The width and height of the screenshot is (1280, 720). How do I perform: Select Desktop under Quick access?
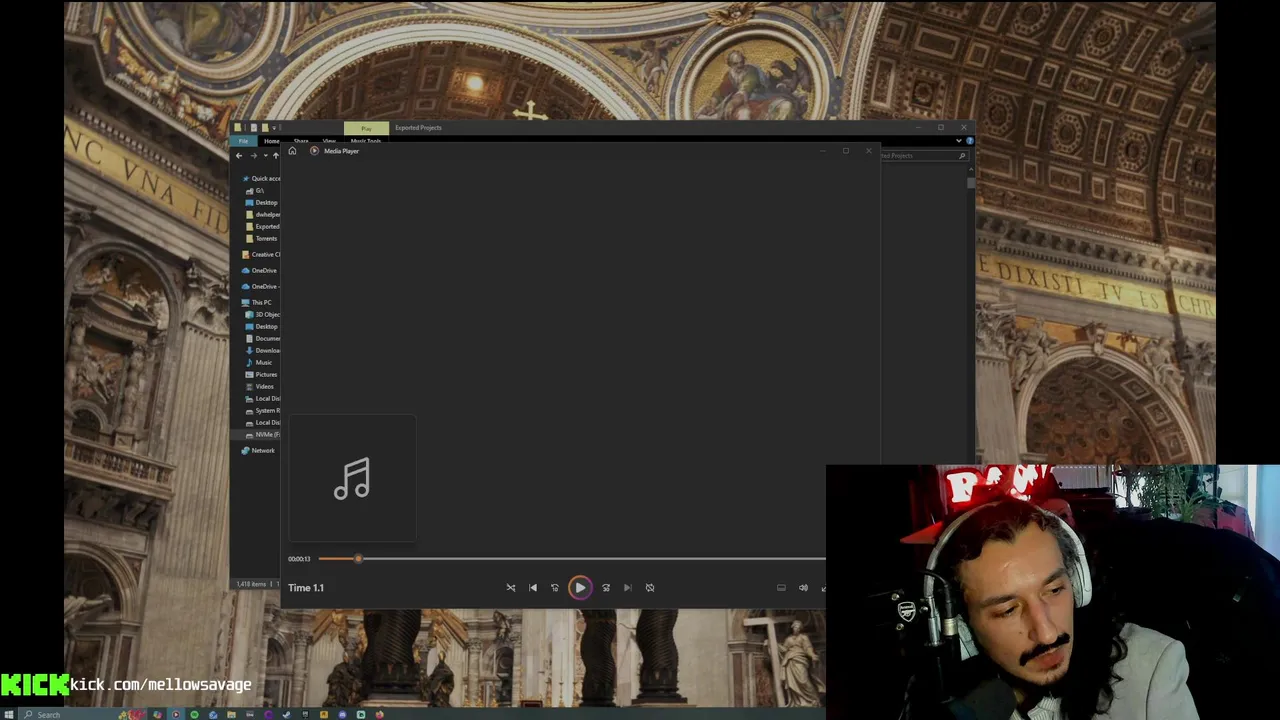point(262,203)
